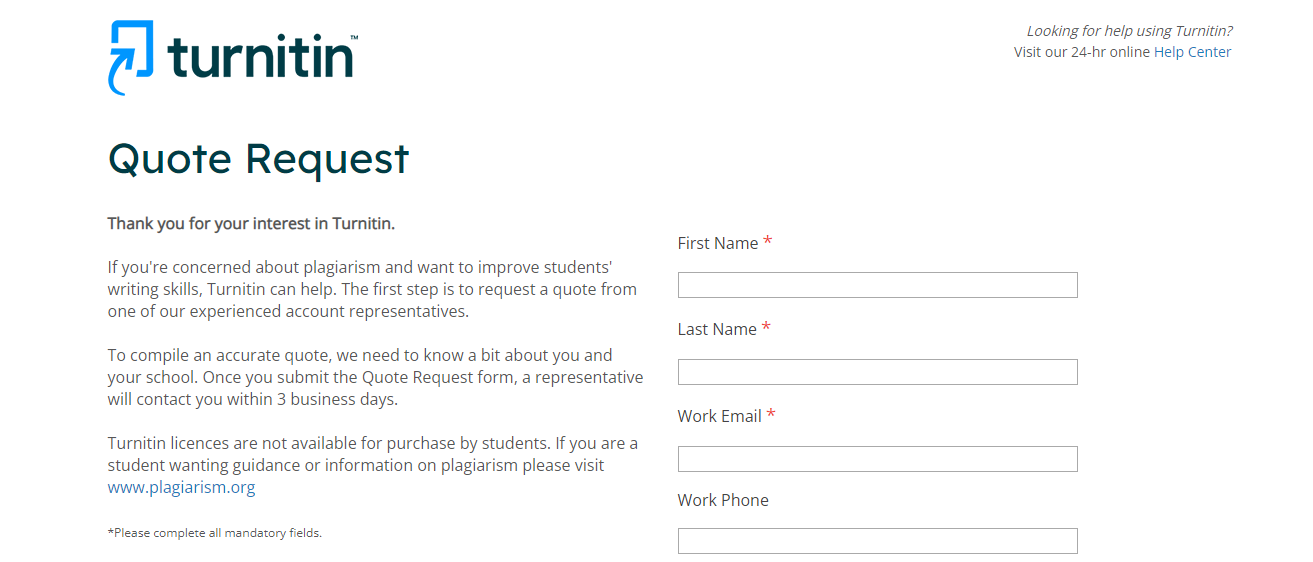1313x562 pixels.
Task: Open the Help Center link
Action: click(x=1192, y=52)
